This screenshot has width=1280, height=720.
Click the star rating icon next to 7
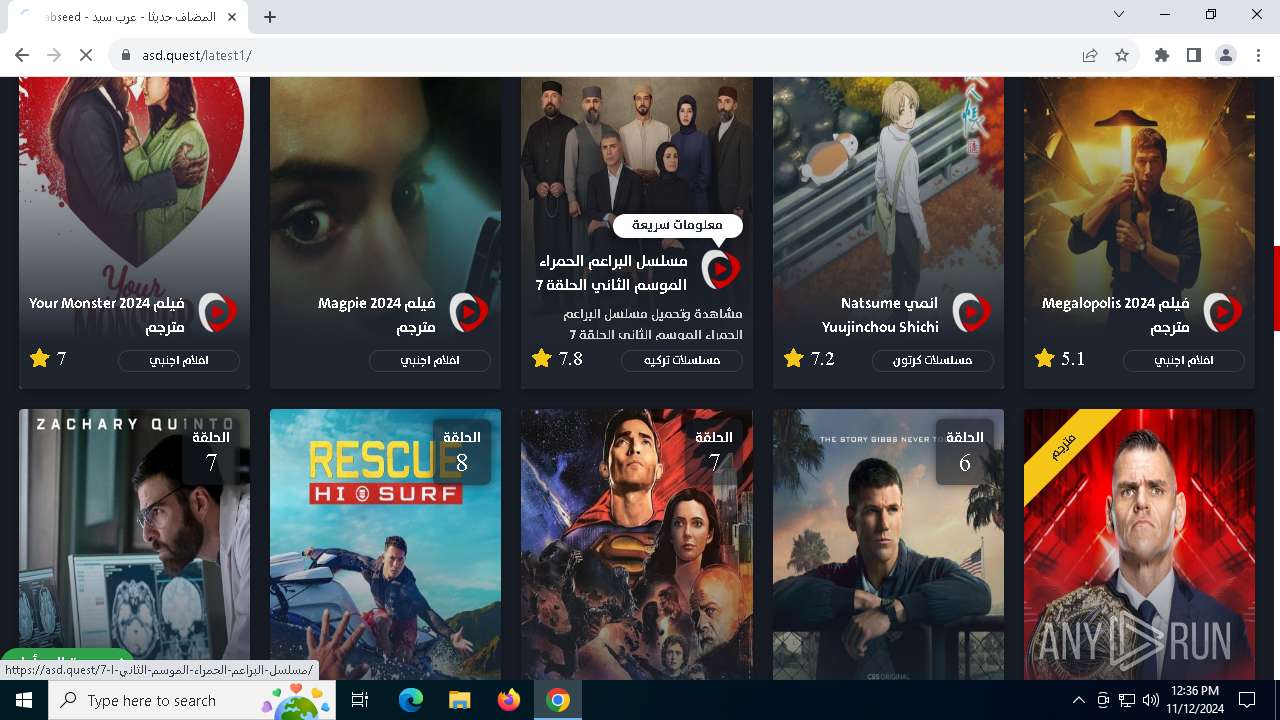click(x=40, y=358)
